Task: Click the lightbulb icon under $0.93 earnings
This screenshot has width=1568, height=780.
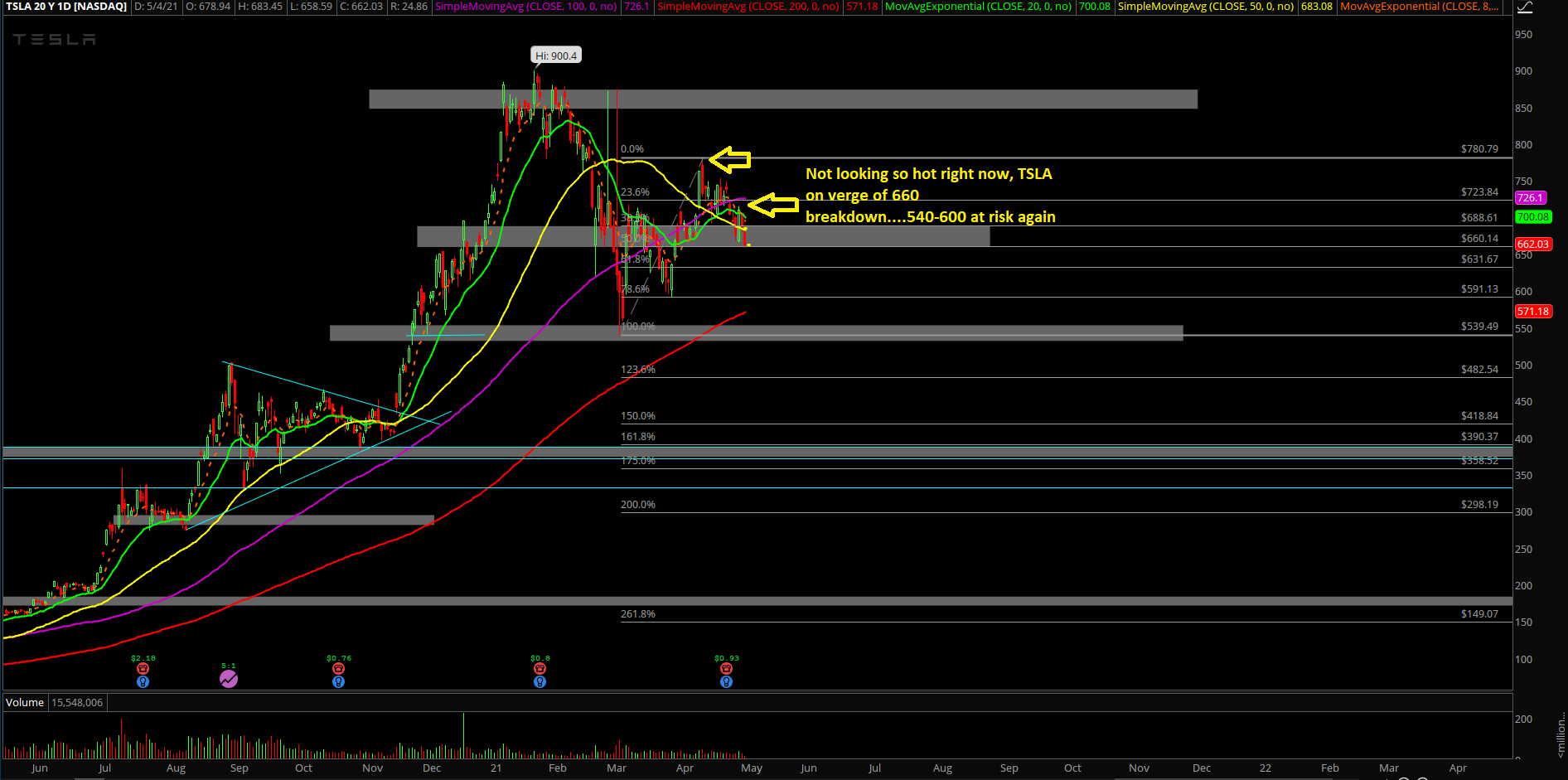Action: [x=726, y=681]
